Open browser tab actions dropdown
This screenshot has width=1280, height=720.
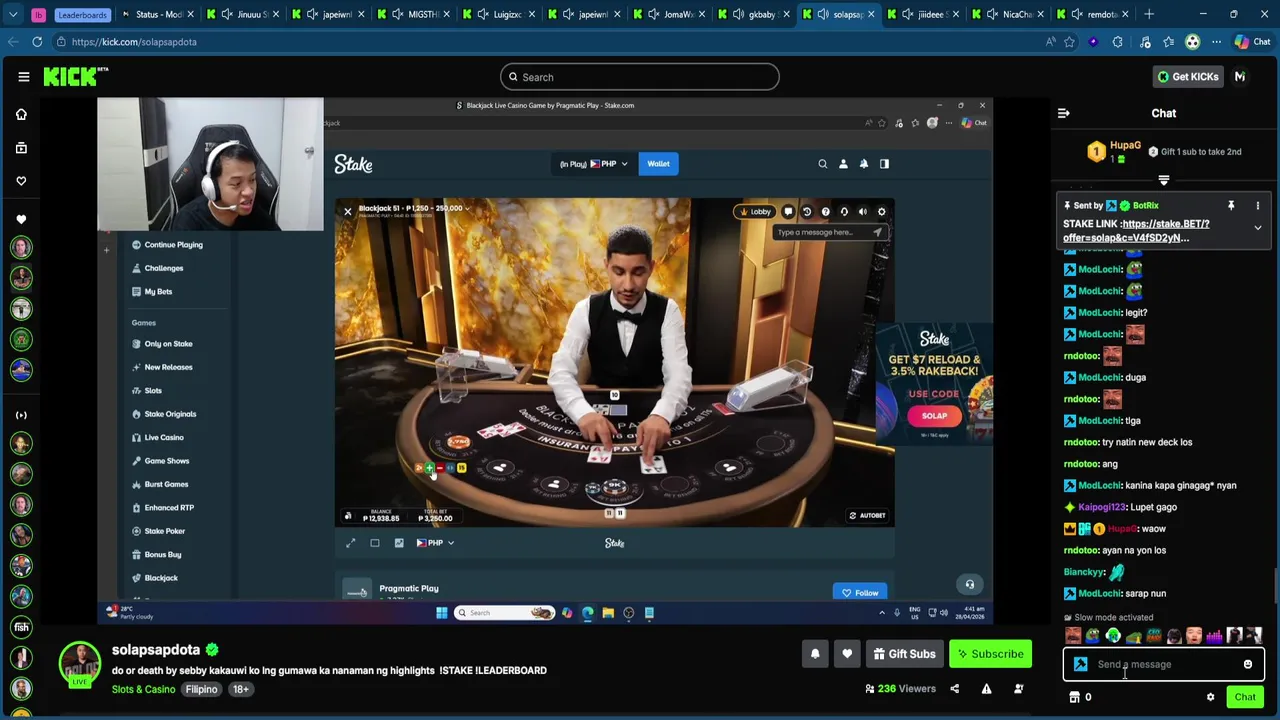pos(13,15)
